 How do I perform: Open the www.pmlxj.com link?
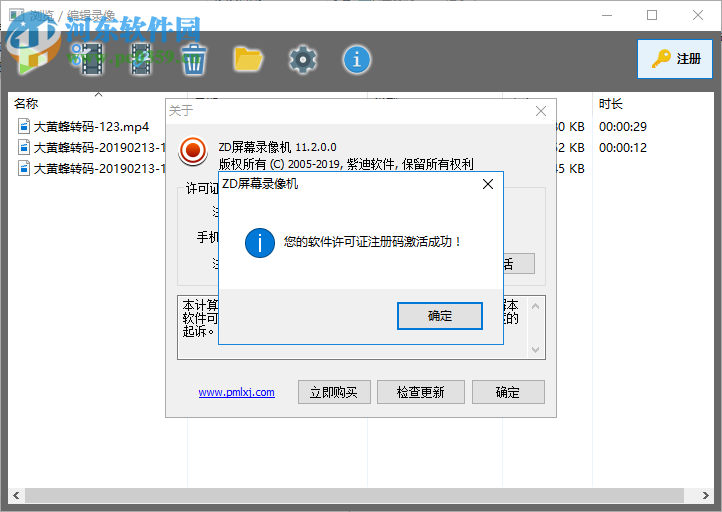237,392
